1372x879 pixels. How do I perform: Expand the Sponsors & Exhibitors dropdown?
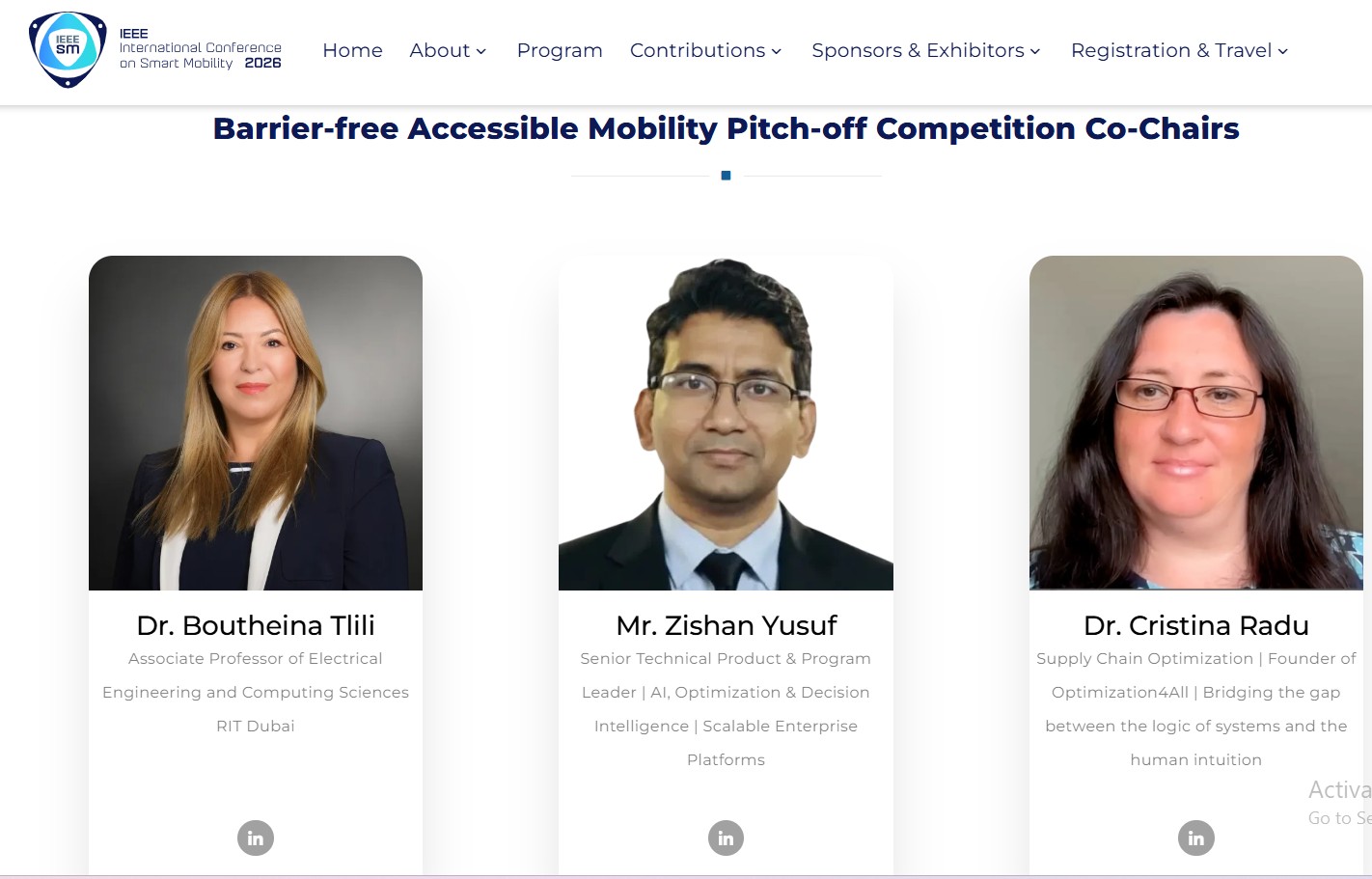coord(925,50)
